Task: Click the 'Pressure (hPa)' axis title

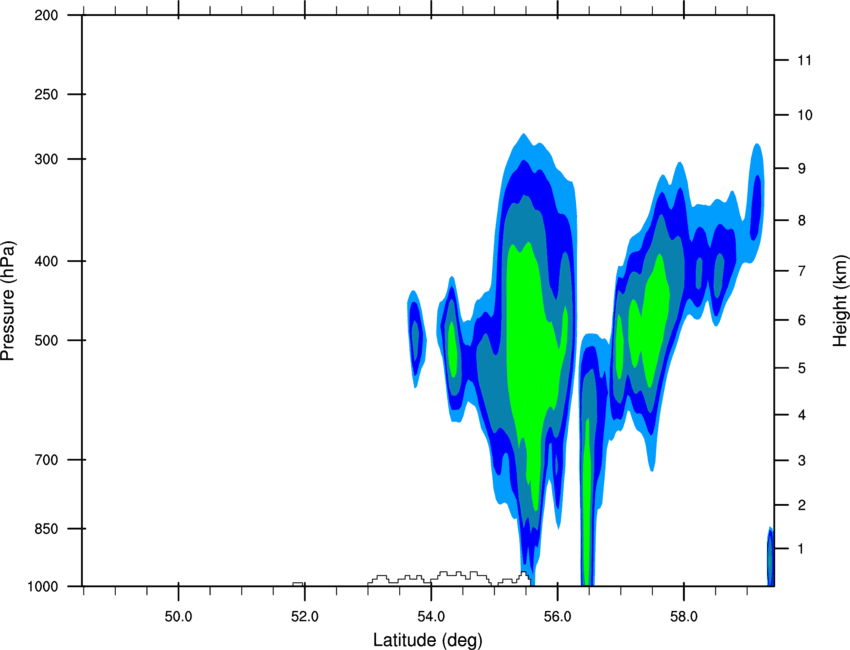Action: click(8, 301)
